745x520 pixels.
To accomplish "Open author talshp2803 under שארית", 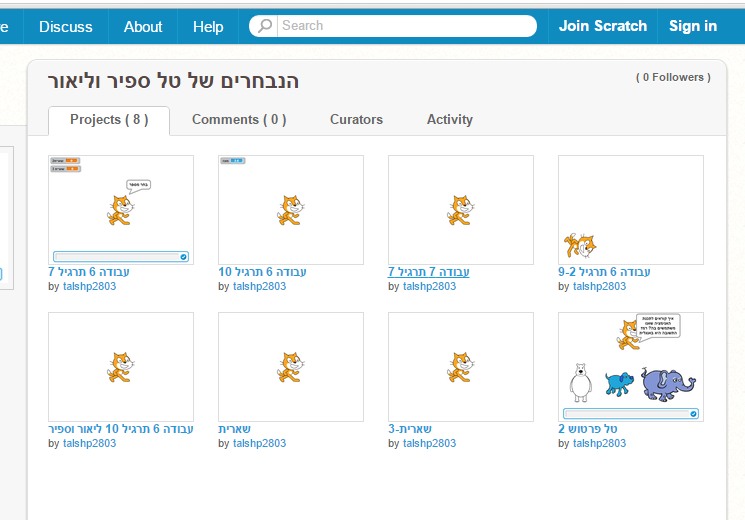I will 259,443.
